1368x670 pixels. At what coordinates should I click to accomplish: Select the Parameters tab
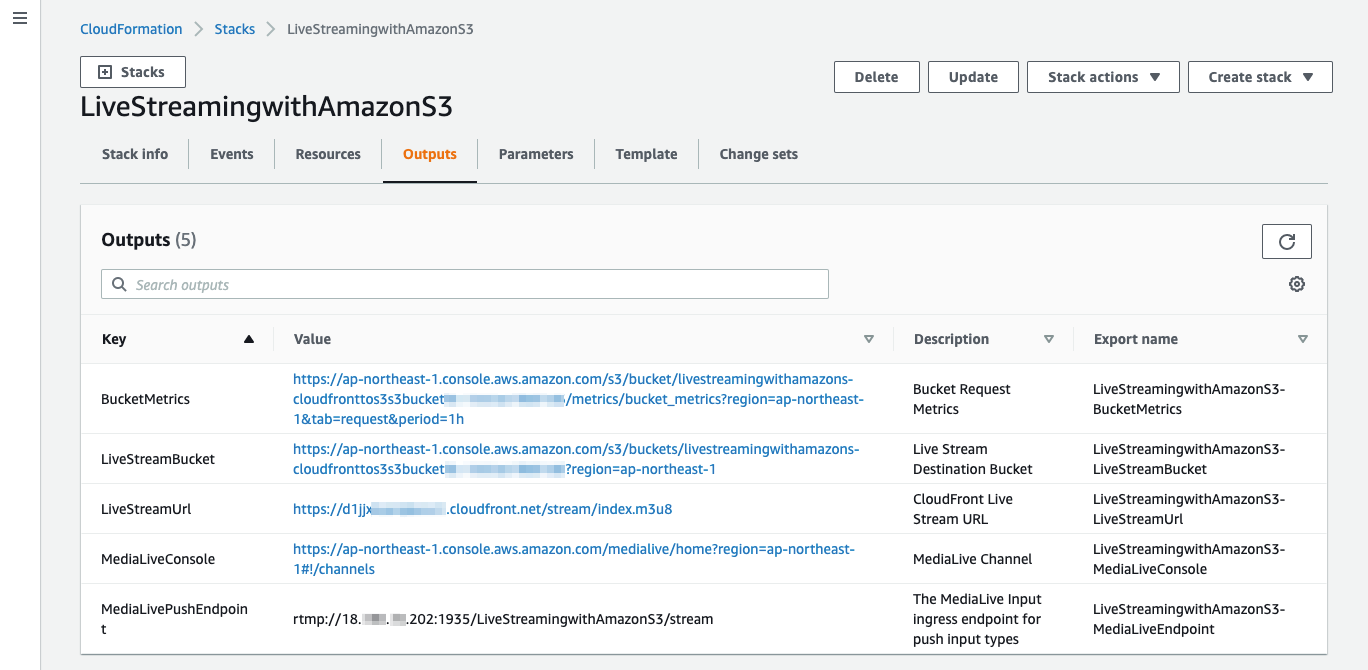536,154
